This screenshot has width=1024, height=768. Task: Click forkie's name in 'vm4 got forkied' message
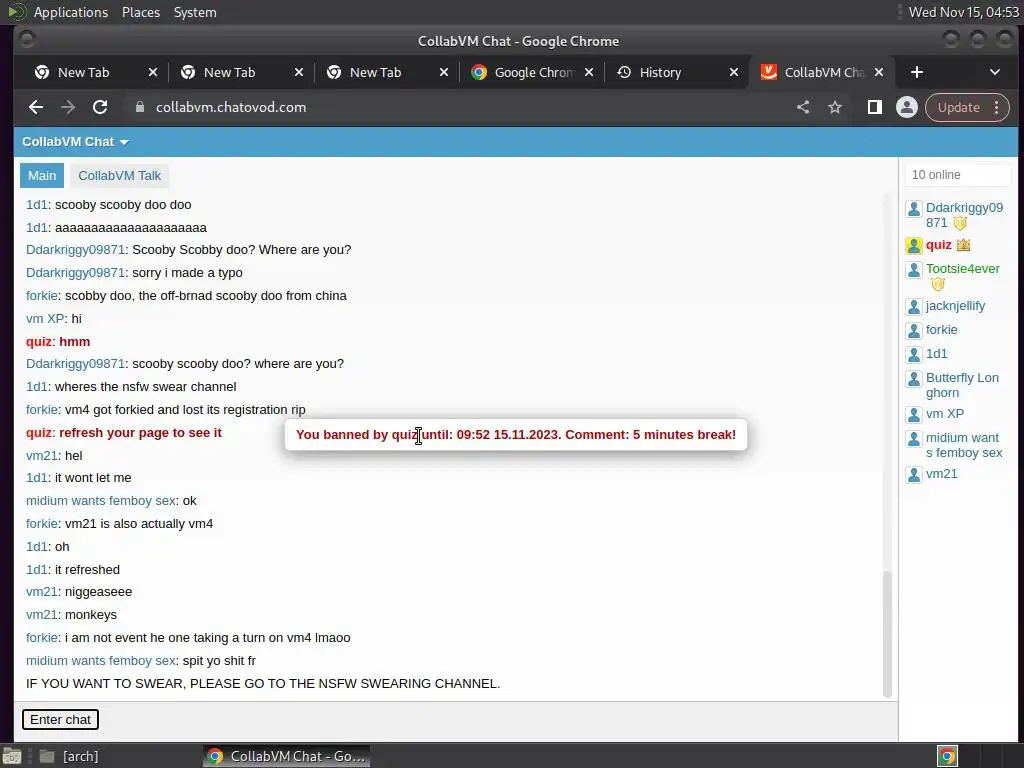42,409
